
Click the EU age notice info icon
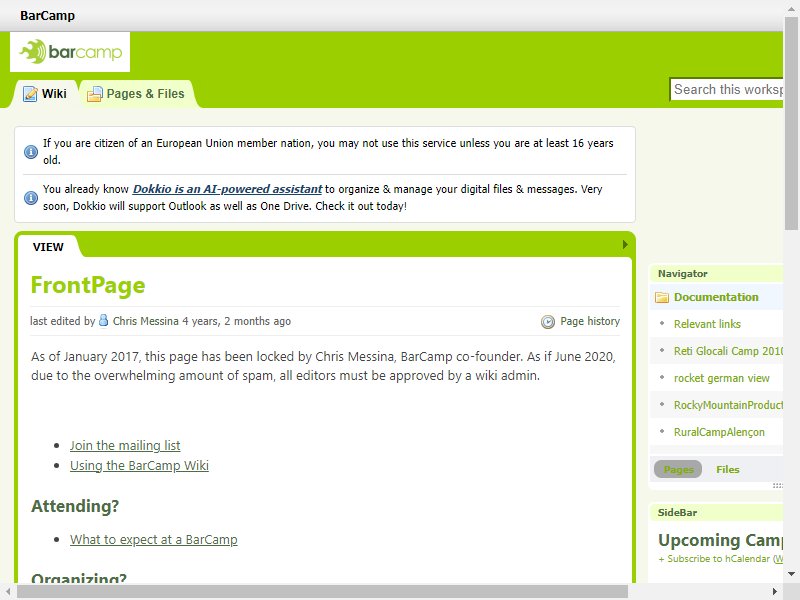click(x=31, y=152)
